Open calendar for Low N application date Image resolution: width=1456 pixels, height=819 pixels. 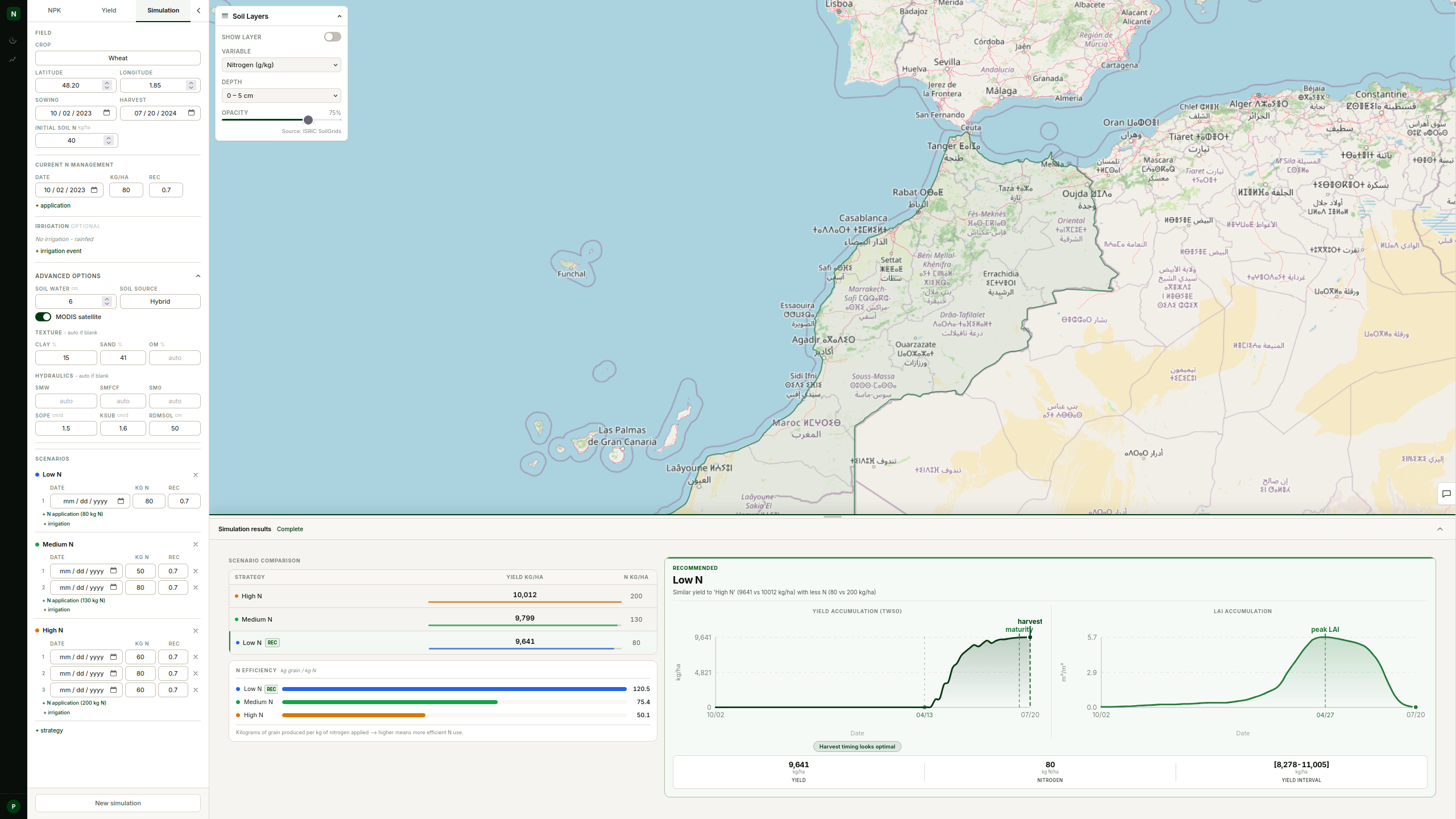(121, 501)
